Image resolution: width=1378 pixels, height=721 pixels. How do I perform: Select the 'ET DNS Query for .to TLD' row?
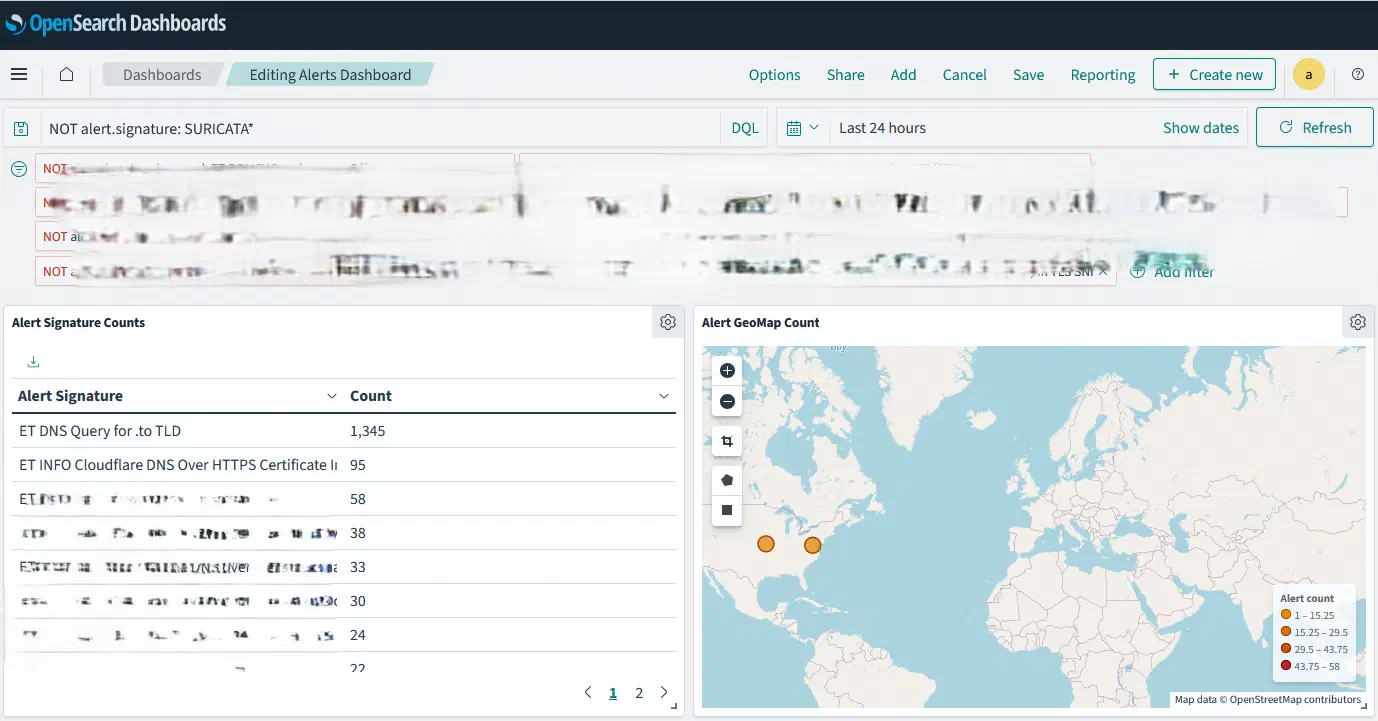click(344, 431)
